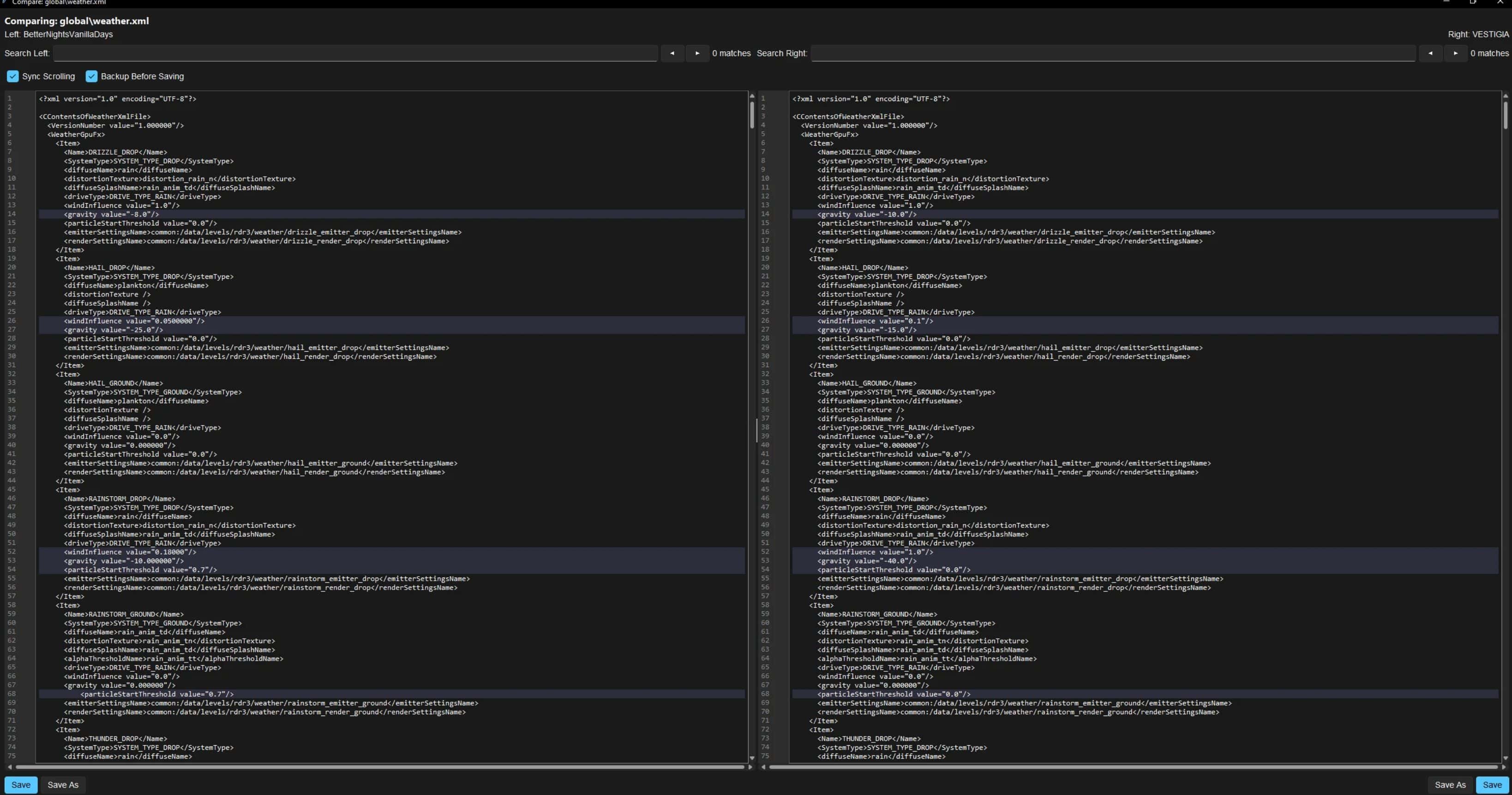Save the left file
This screenshot has width=1512, height=795.
pyautogui.click(x=21, y=785)
